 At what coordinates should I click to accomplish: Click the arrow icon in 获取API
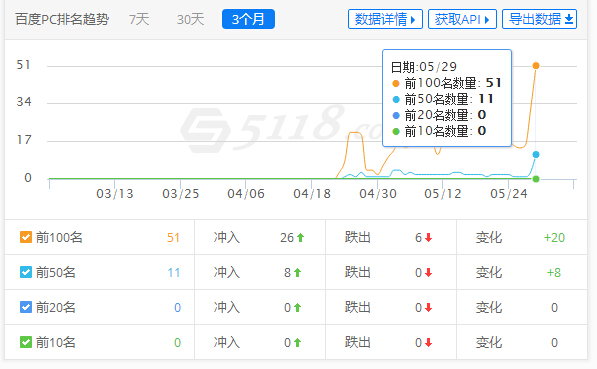487,19
